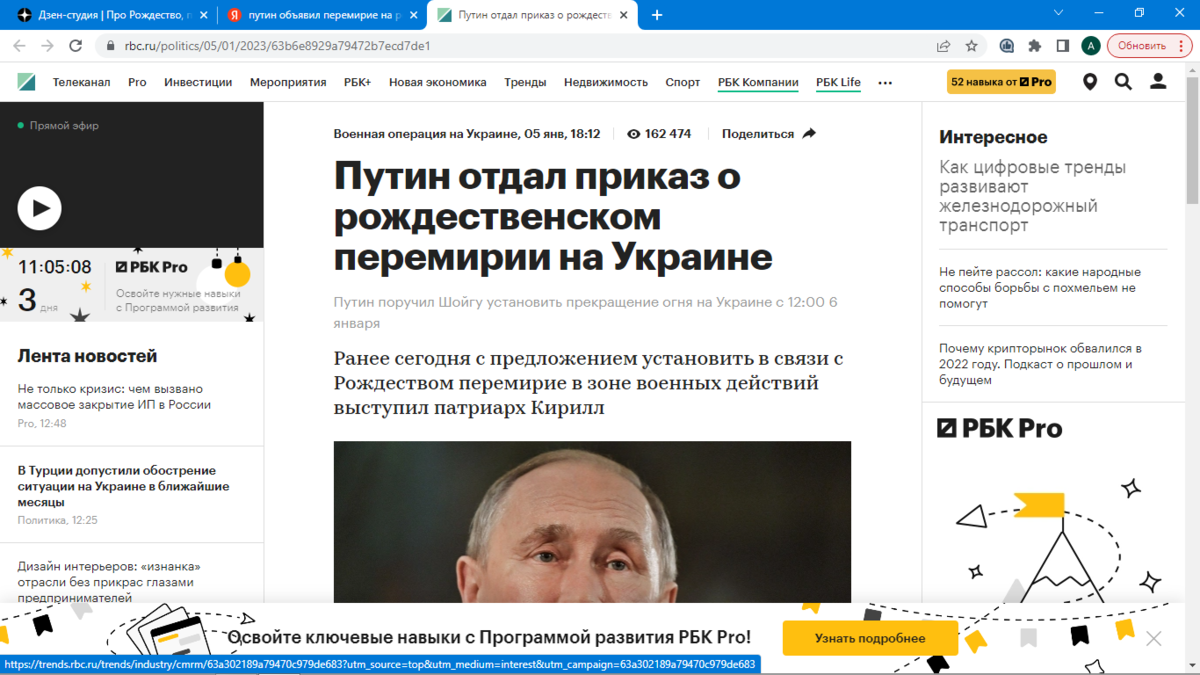The height and width of the screenshot is (675, 1200).
Task: Click the browser address bar URL
Action: tap(277, 46)
